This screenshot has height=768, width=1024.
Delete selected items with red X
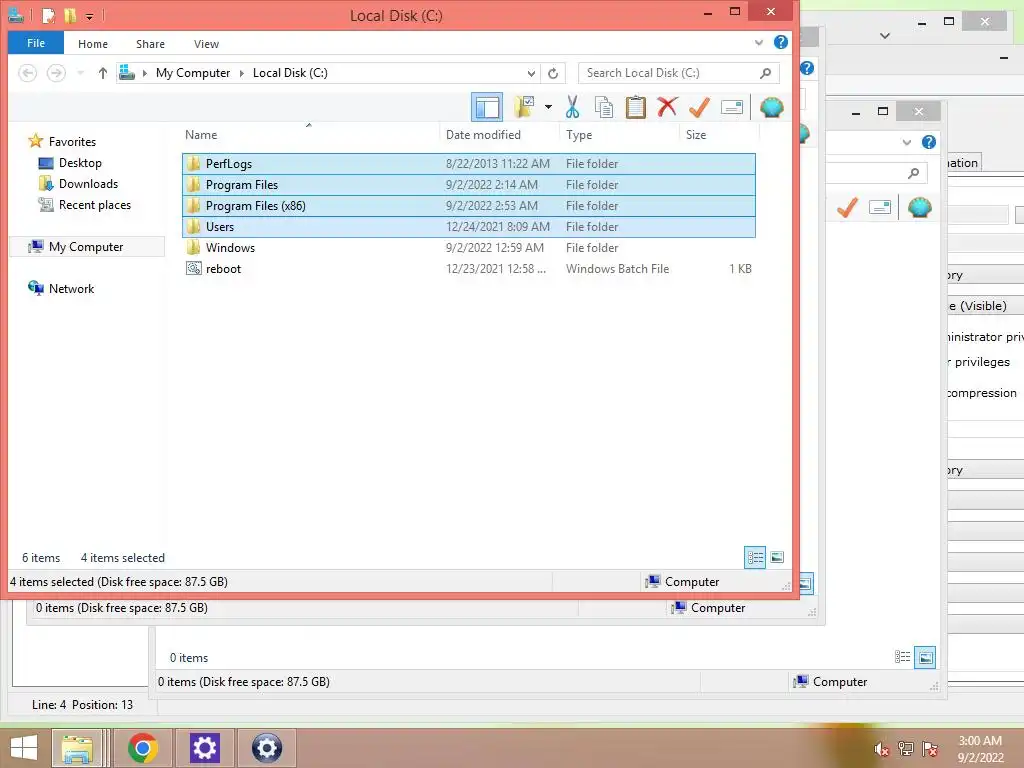click(667, 106)
